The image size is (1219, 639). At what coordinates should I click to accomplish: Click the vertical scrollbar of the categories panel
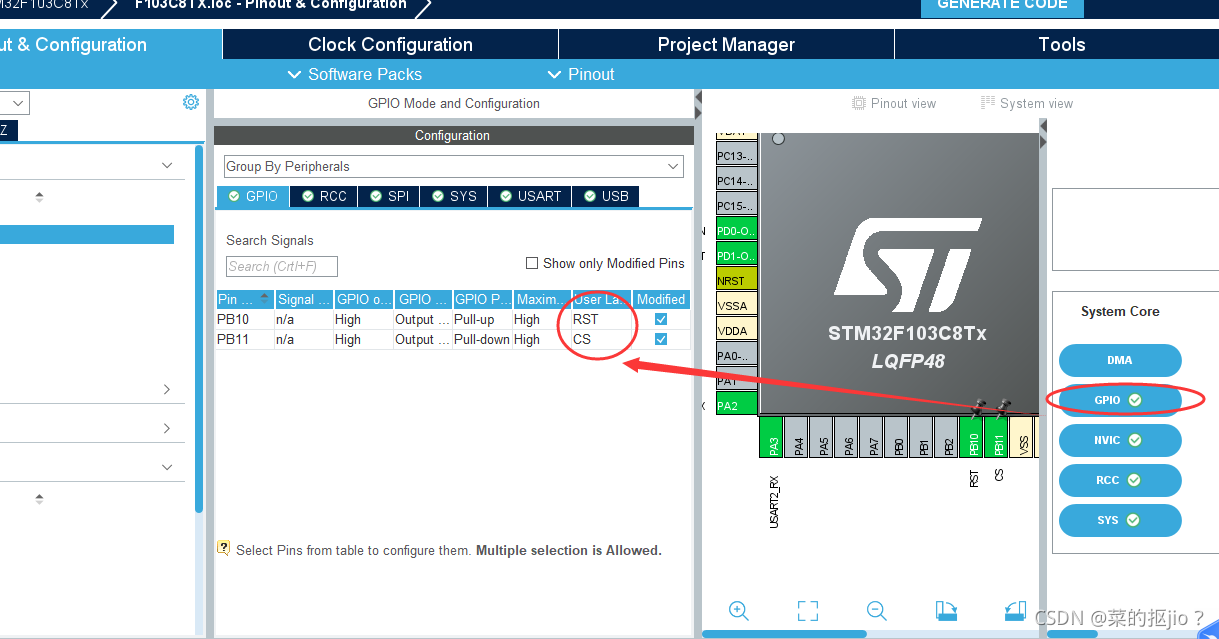(199, 330)
